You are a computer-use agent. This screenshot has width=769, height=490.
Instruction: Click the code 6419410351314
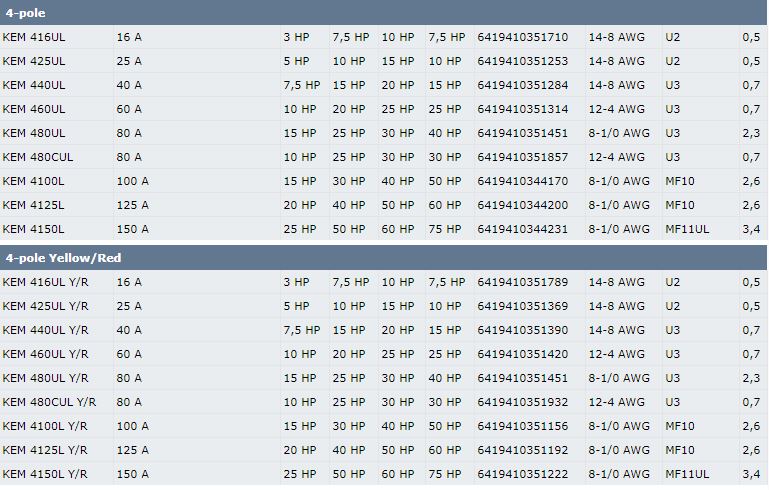click(x=523, y=109)
